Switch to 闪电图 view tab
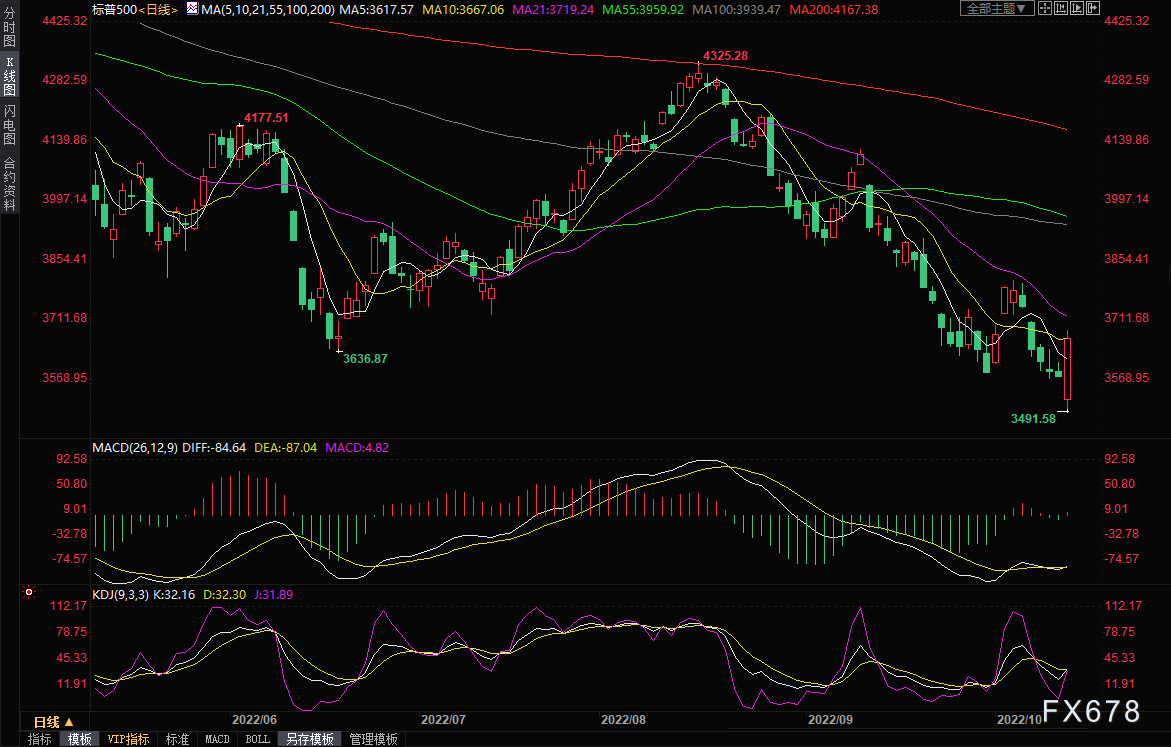 [9, 125]
